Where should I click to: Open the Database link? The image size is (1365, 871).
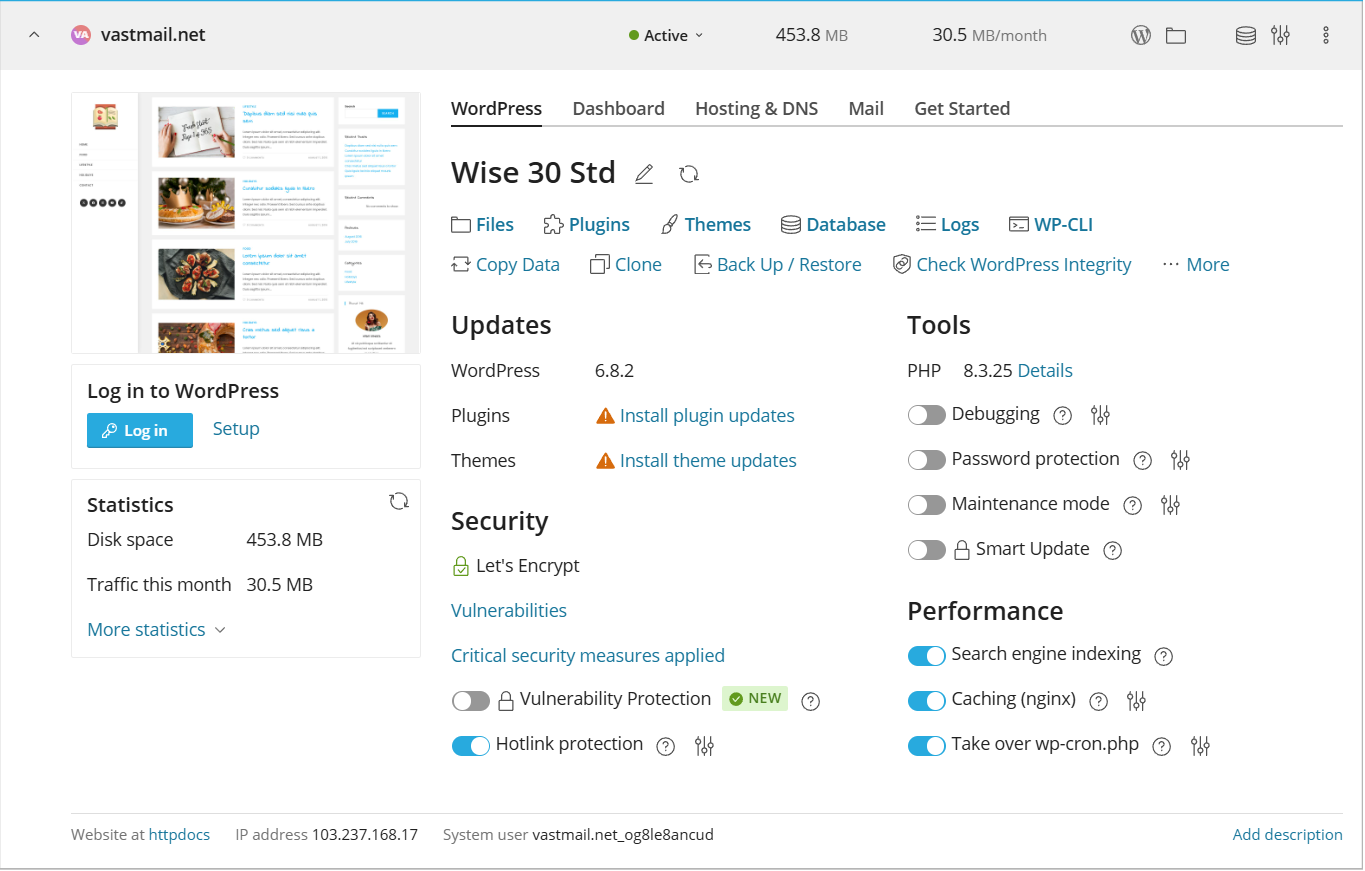click(x=833, y=225)
